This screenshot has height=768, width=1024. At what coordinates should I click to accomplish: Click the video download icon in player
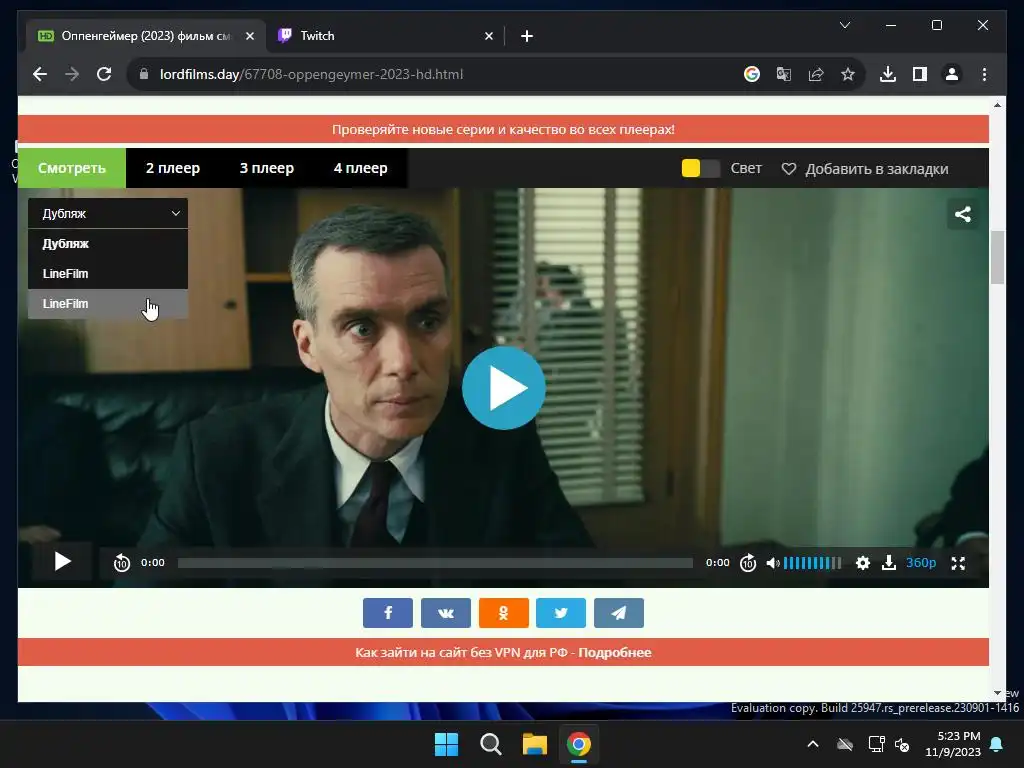889,562
